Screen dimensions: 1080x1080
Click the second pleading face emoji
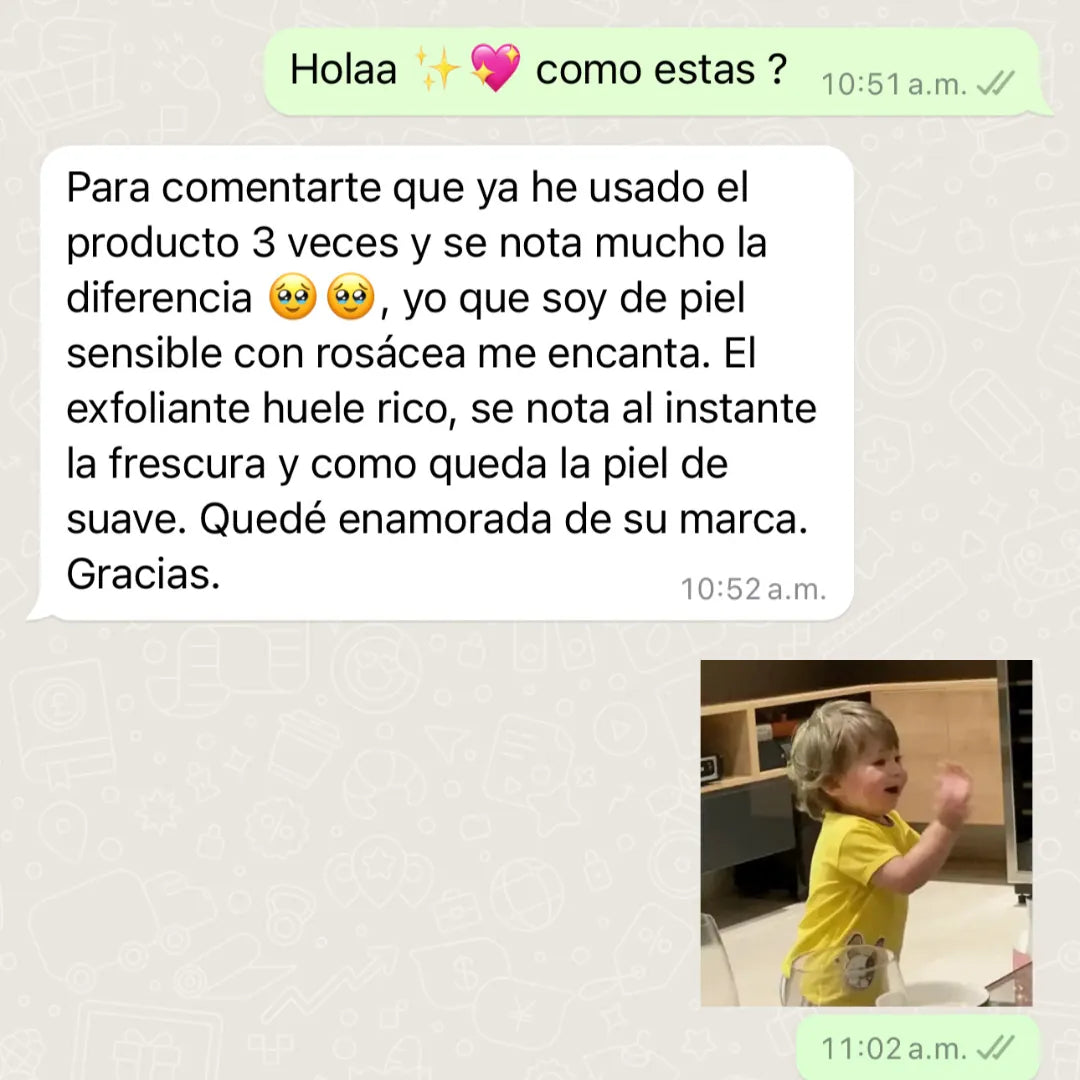(351, 298)
